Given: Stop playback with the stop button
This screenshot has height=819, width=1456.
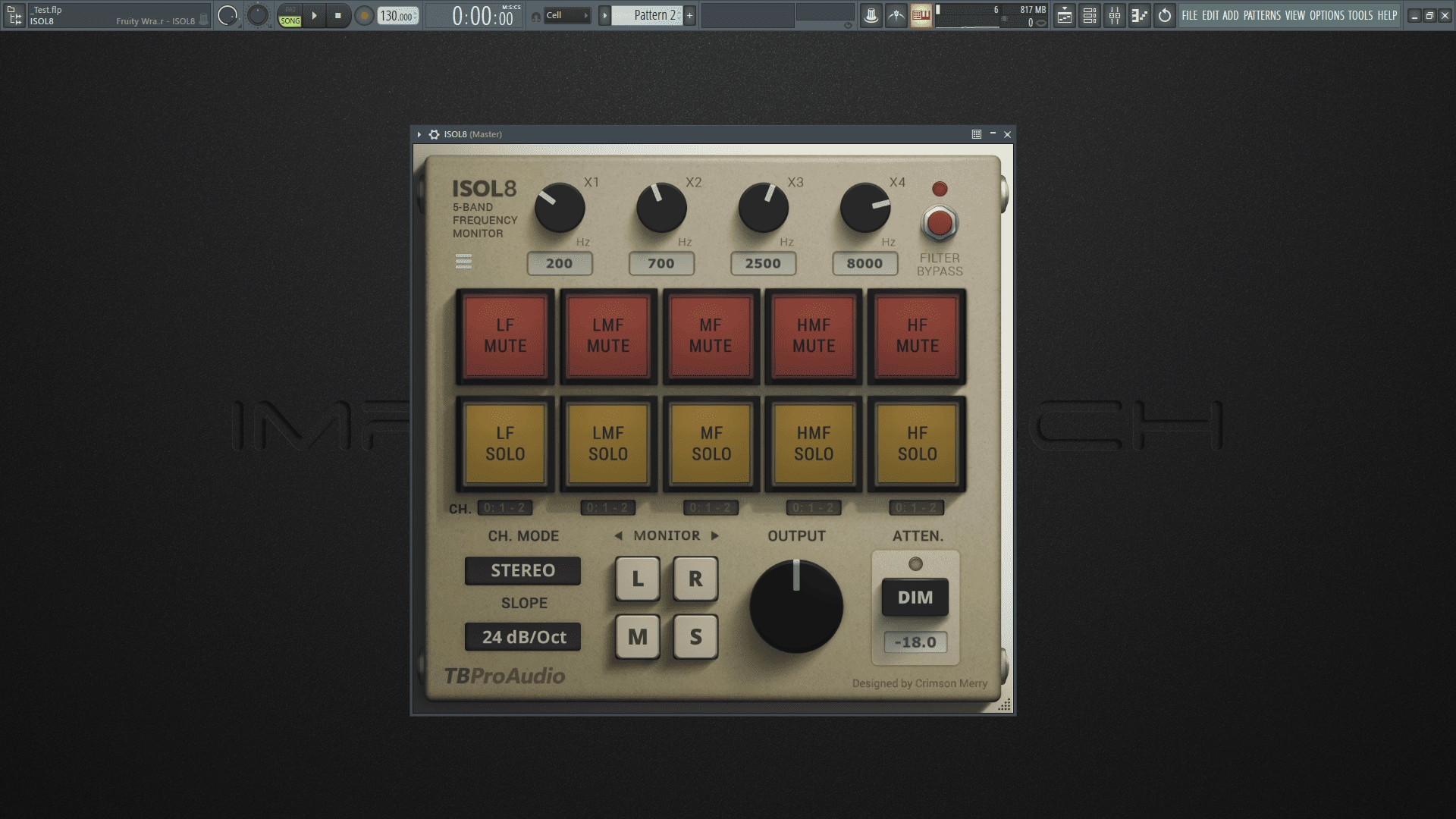Looking at the screenshot, I should click(x=338, y=15).
